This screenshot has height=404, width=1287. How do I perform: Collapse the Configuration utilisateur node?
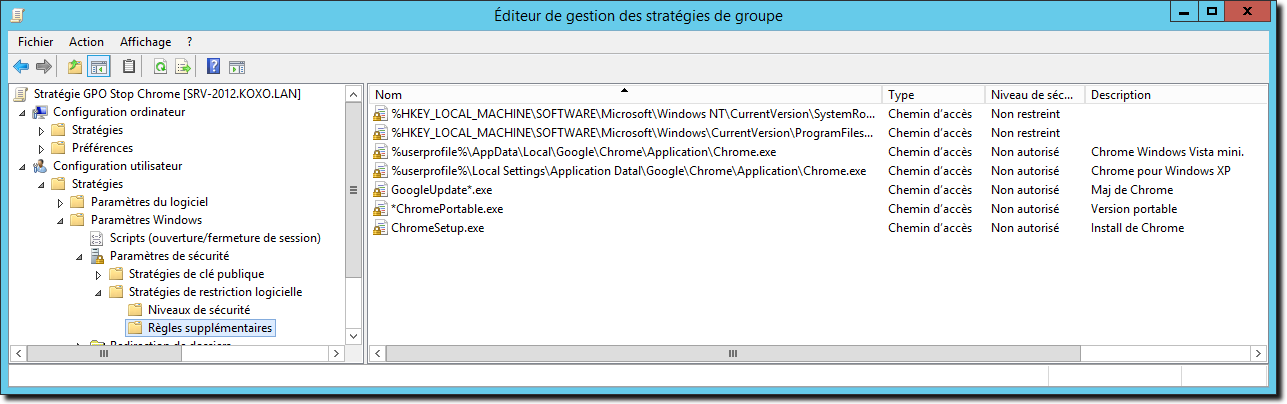[22, 167]
